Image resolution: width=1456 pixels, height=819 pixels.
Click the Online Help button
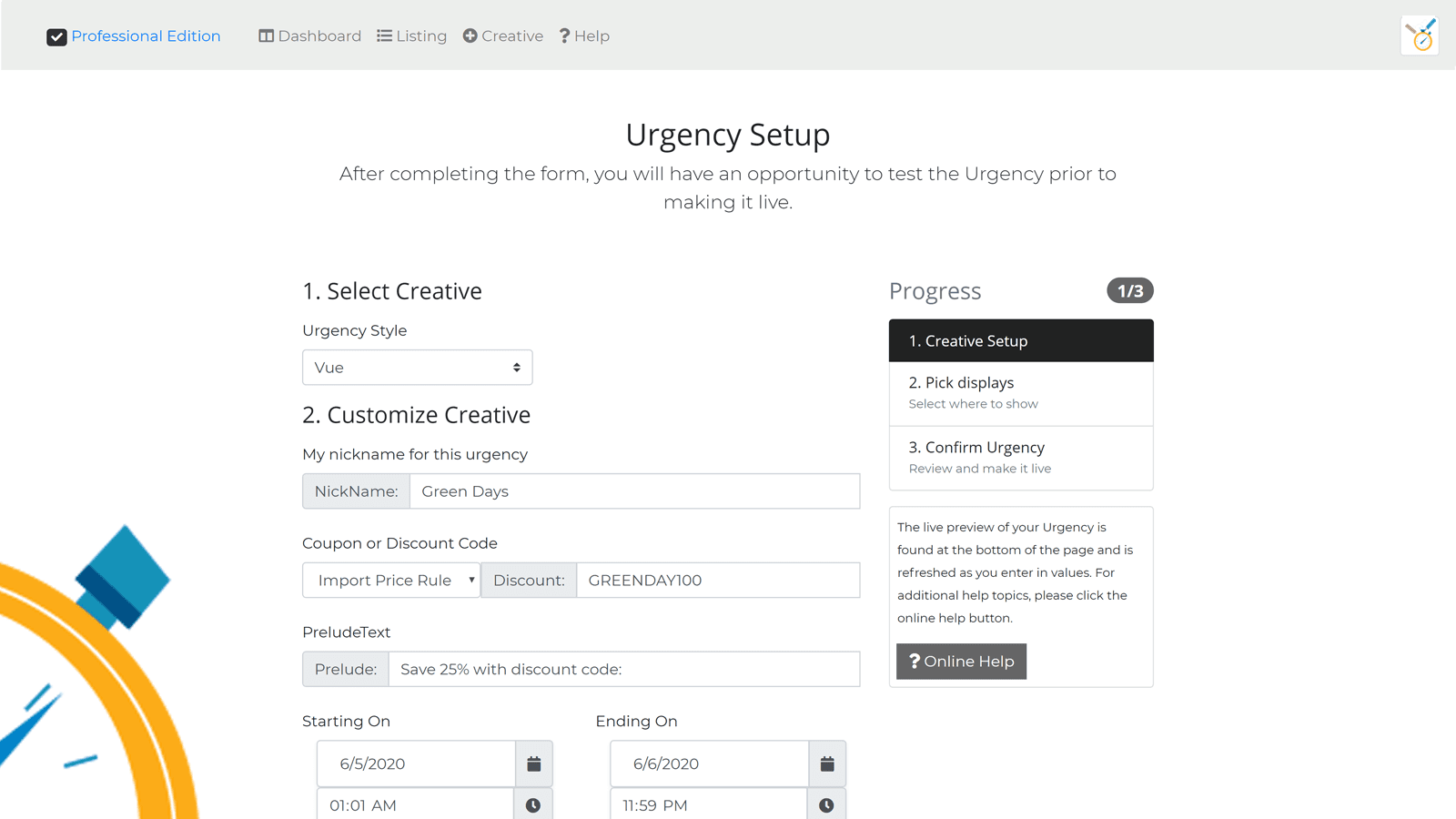tap(961, 662)
